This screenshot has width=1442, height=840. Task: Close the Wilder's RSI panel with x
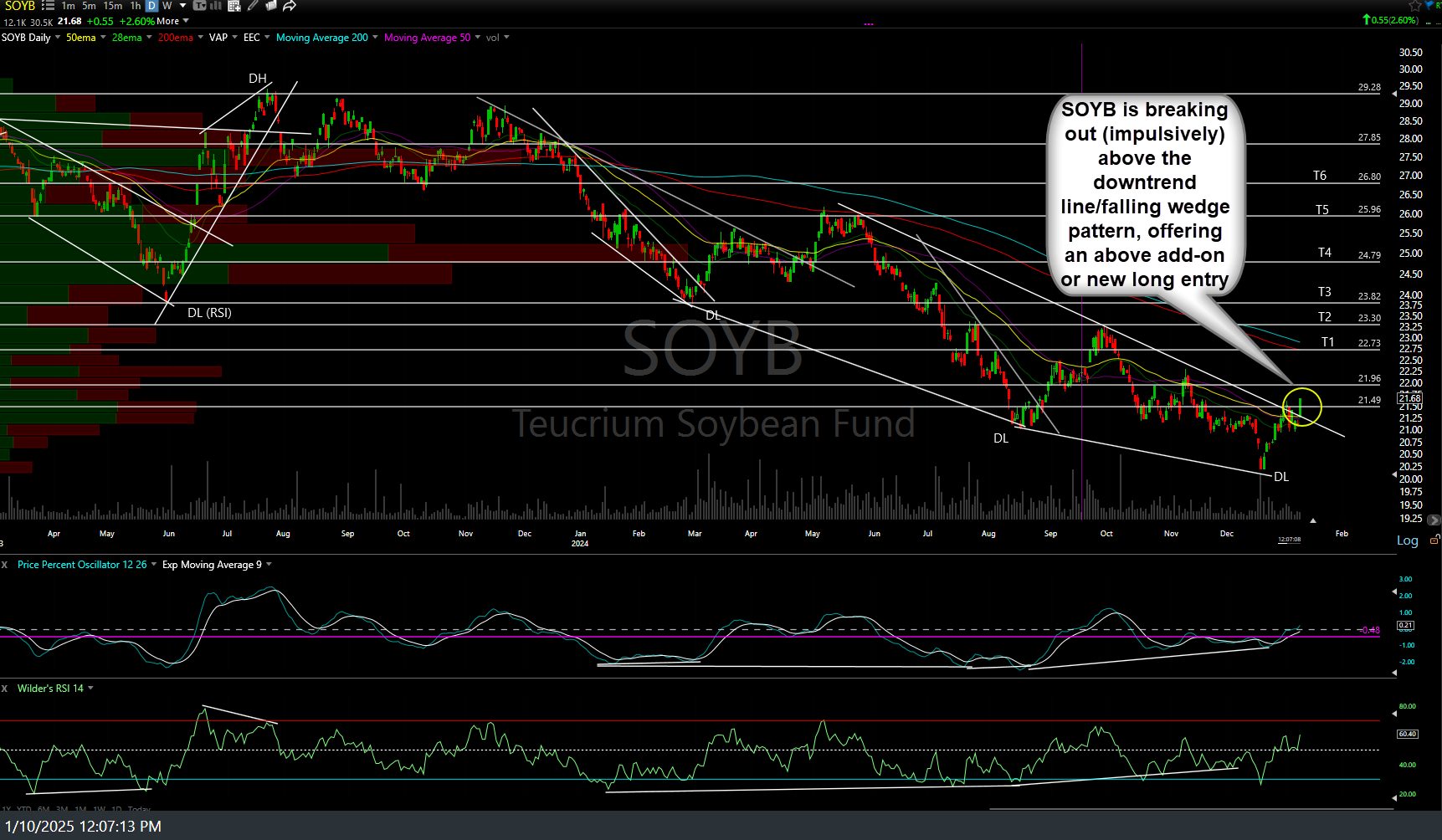(x=4, y=689)
